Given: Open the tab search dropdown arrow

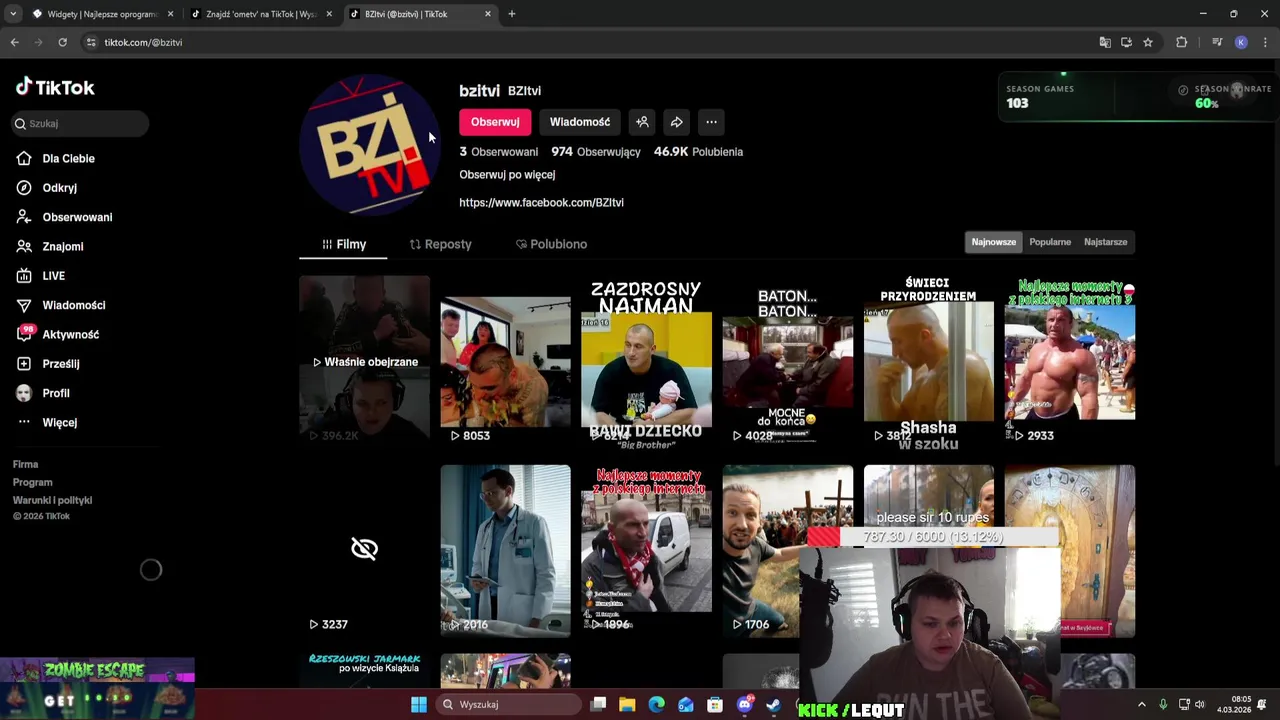Looking at the screenshot, I should [12, 14].
